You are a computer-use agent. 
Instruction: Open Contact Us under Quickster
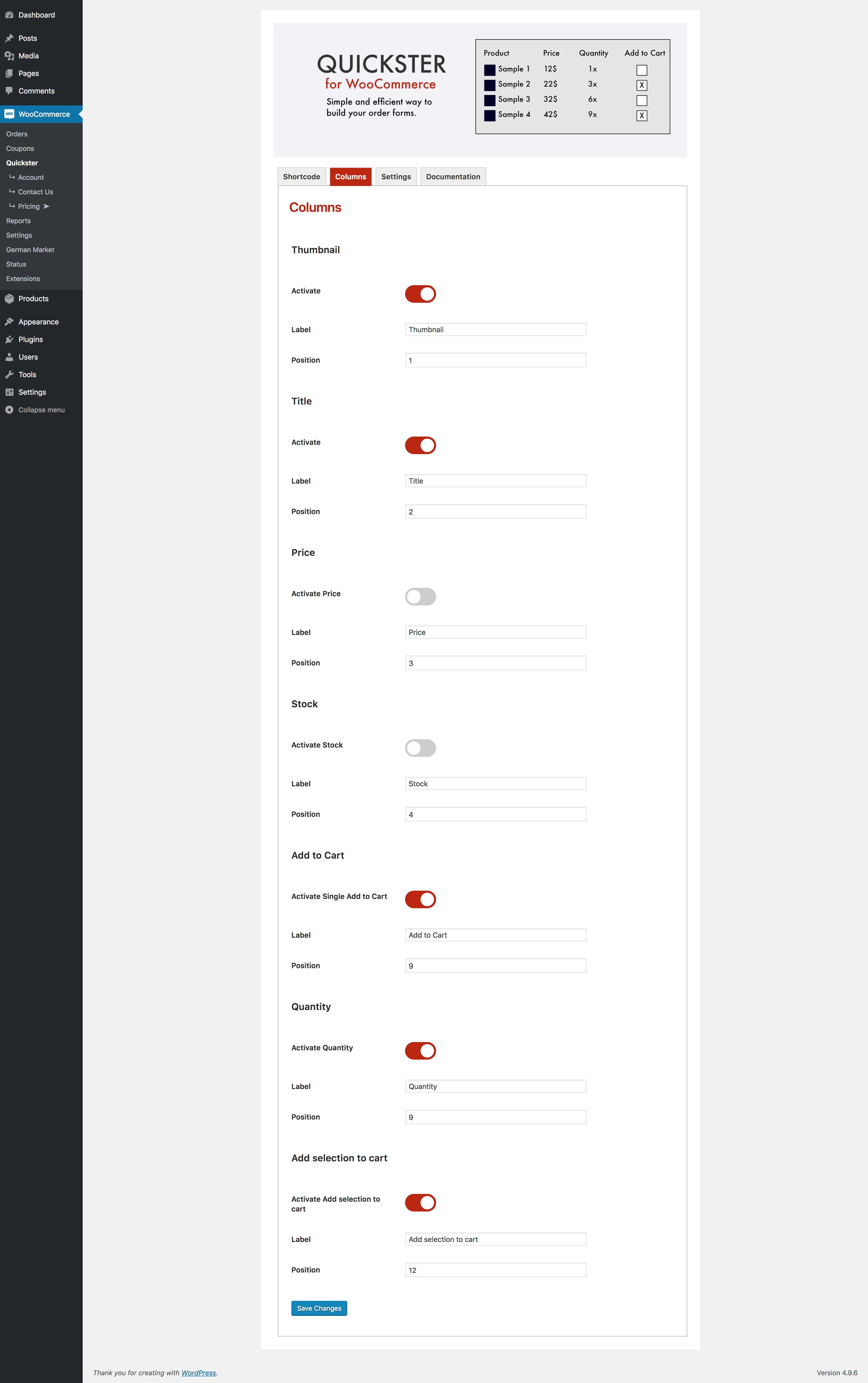point(35,192)
